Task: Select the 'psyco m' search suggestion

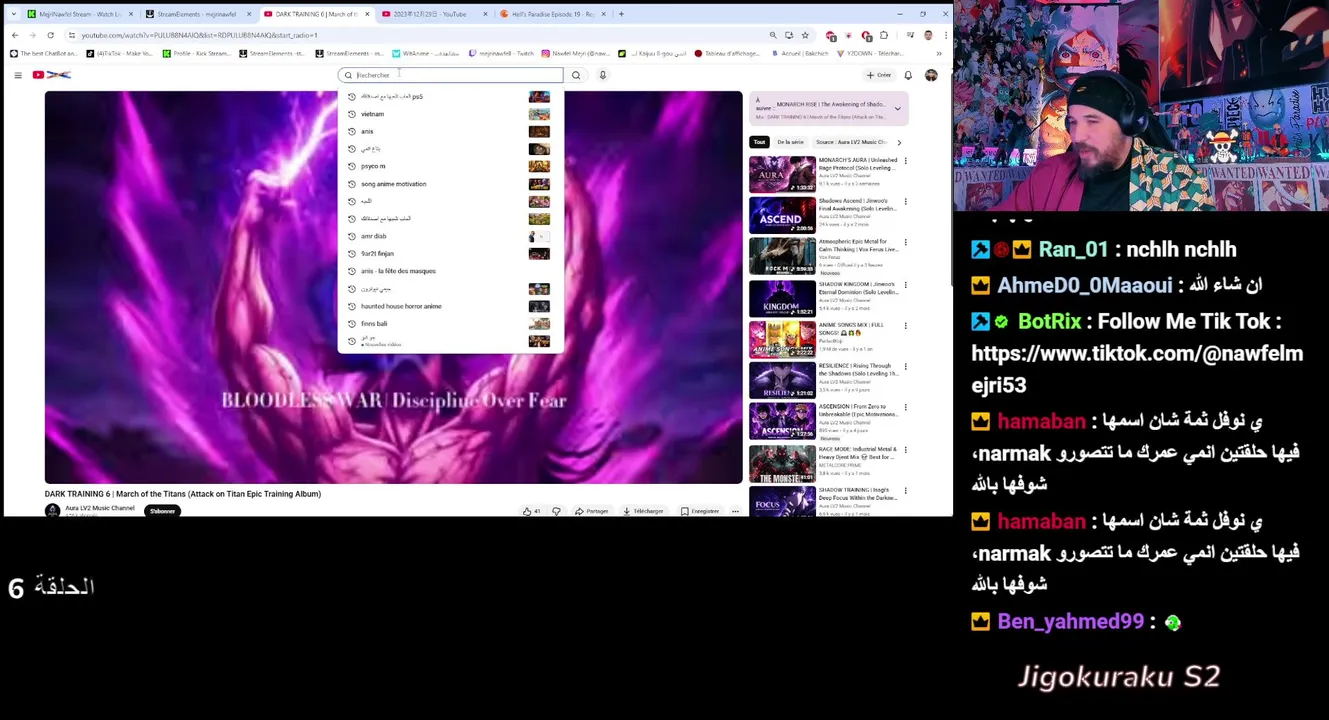Action: point(450,166)
